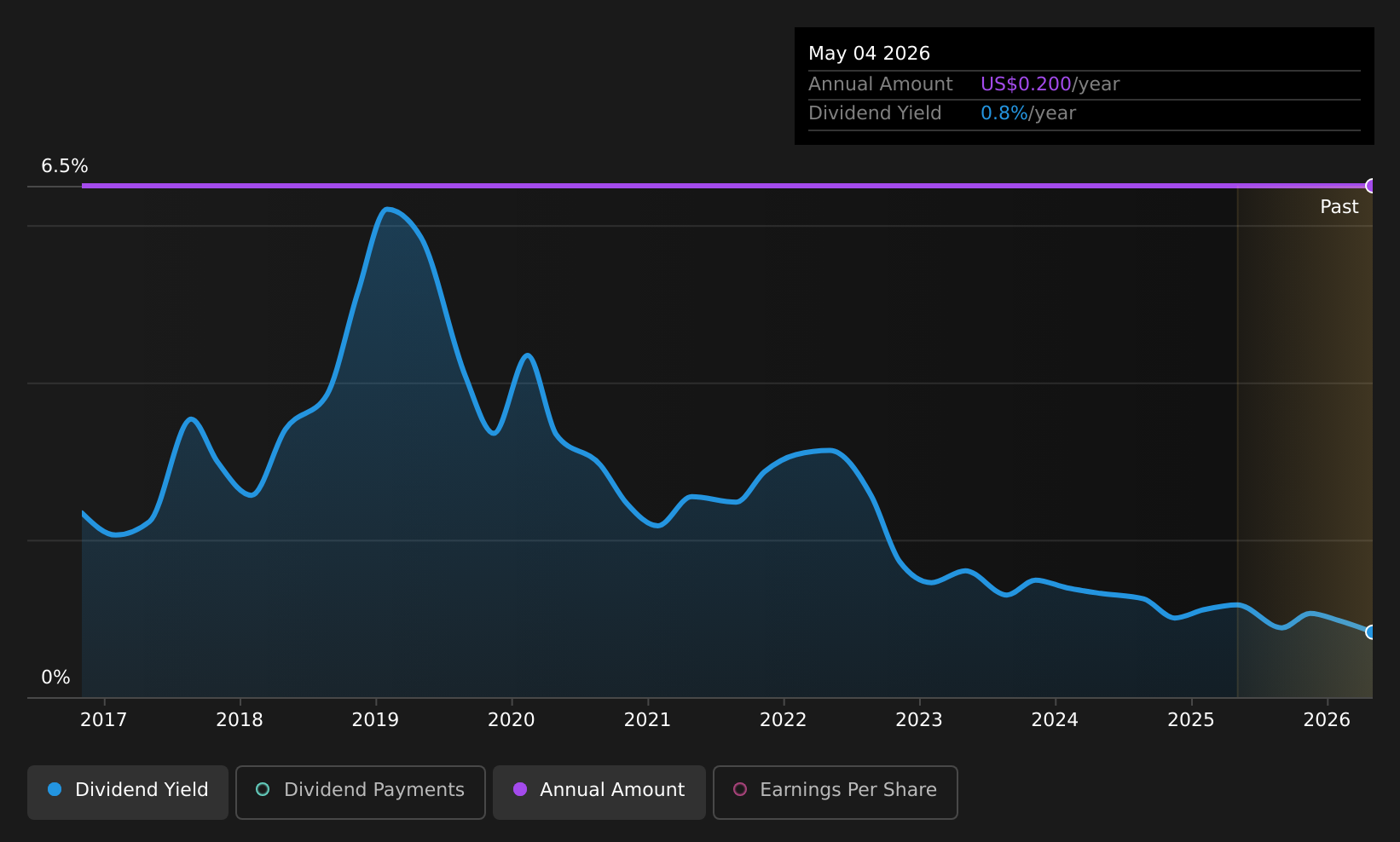
Task: Click the 6.5% y-axis label
Action: pyautogui.click(x=65, y=166)
